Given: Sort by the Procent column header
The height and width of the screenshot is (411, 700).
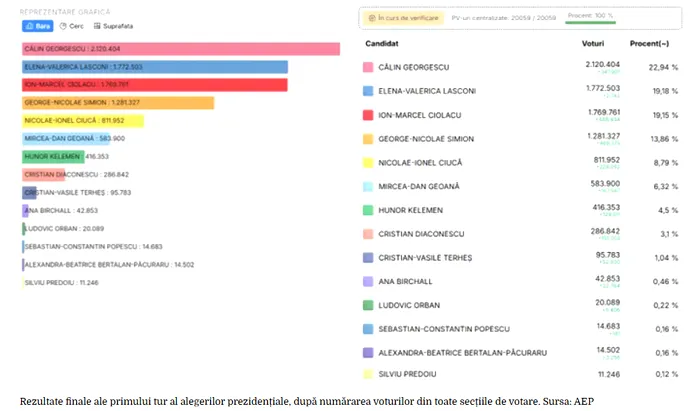Looking at the screenshot, I should [651, 45].
